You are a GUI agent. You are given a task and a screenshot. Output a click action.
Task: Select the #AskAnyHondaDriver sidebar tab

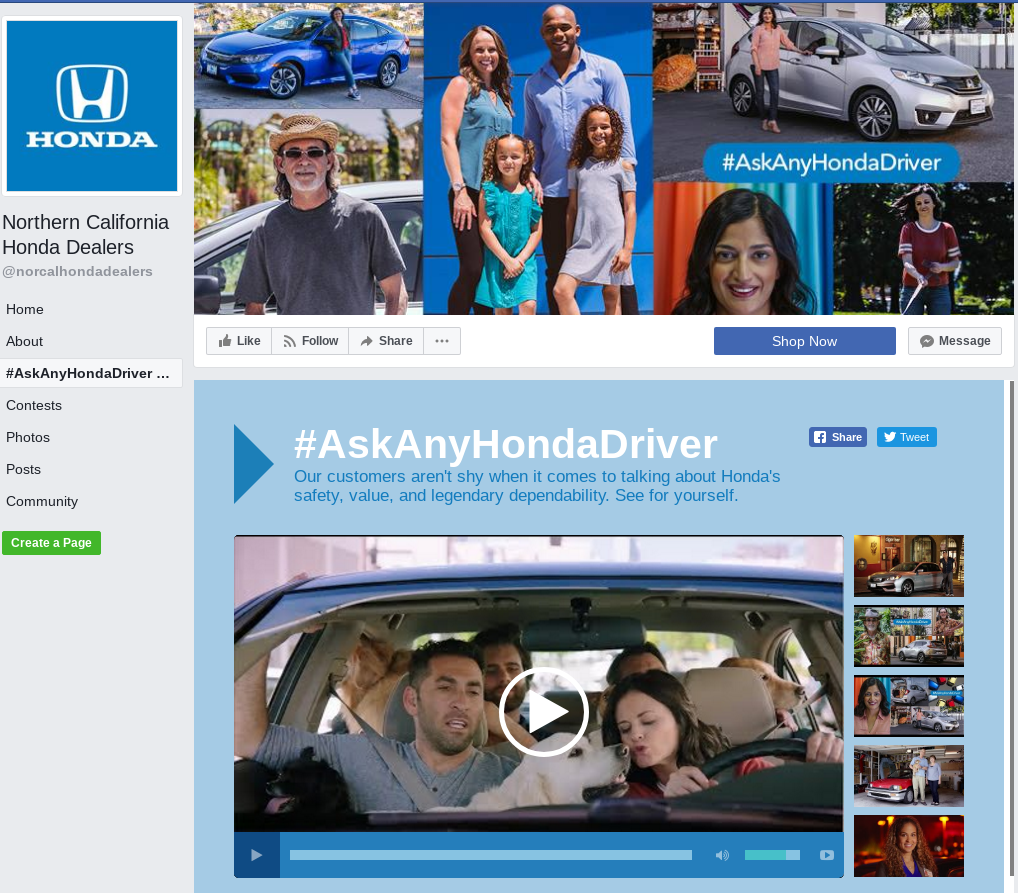91,373
